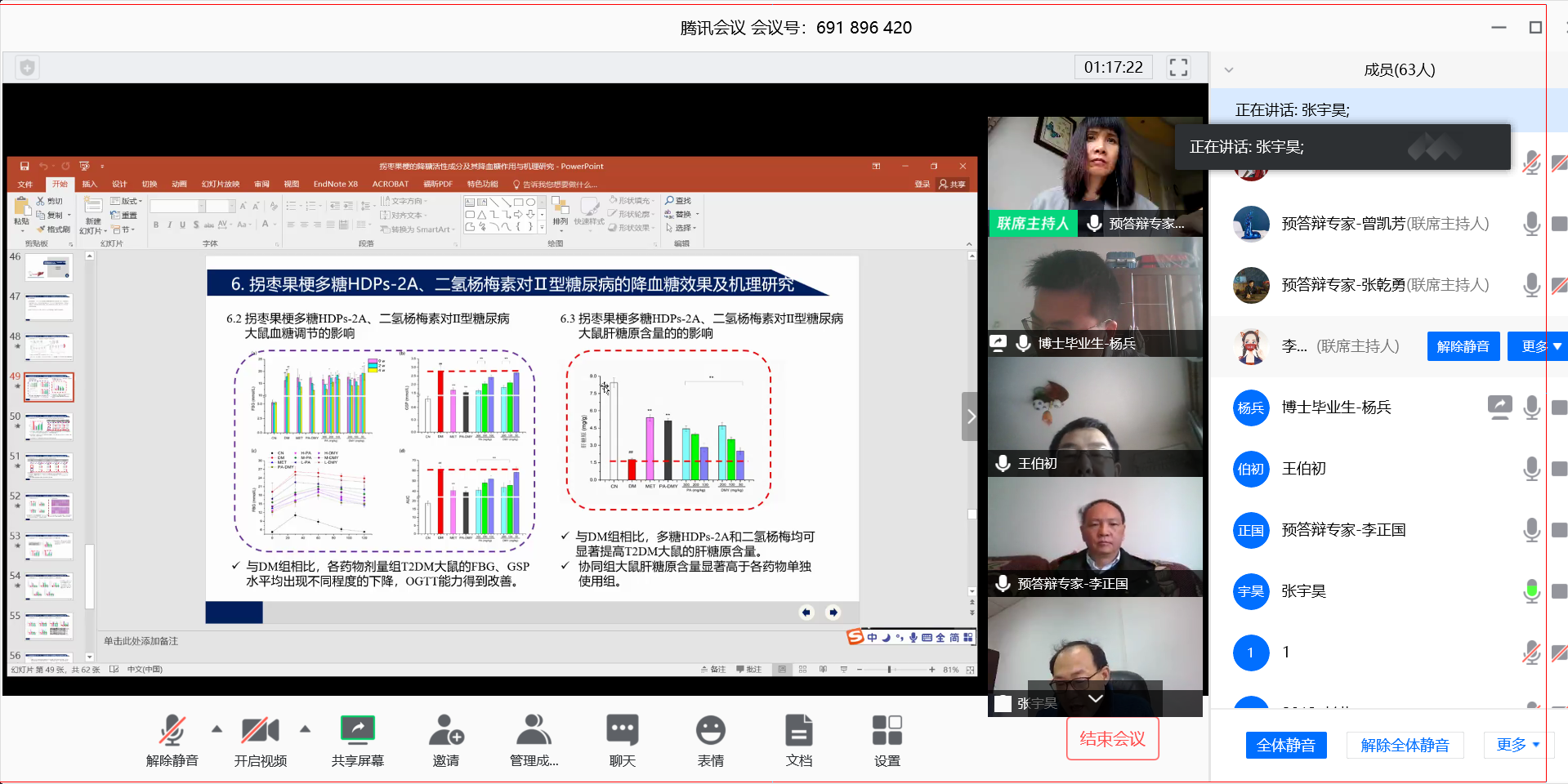The height and width of the screenshot is (784, 1568).
Task: Expand video options arrow beside 开启视频
Action: click(x=305, y=728)
